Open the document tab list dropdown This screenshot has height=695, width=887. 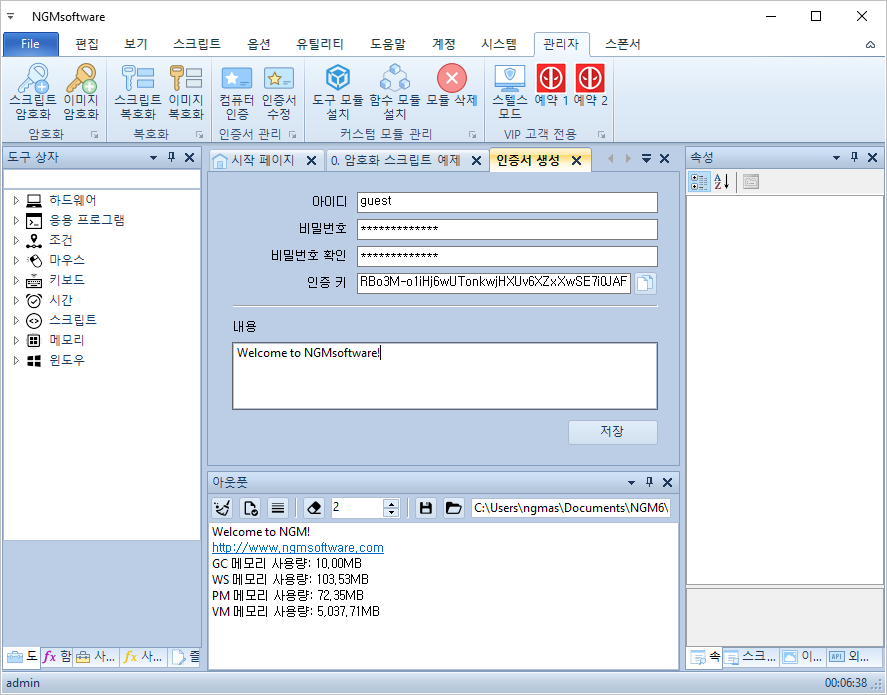tap(646, 159)
